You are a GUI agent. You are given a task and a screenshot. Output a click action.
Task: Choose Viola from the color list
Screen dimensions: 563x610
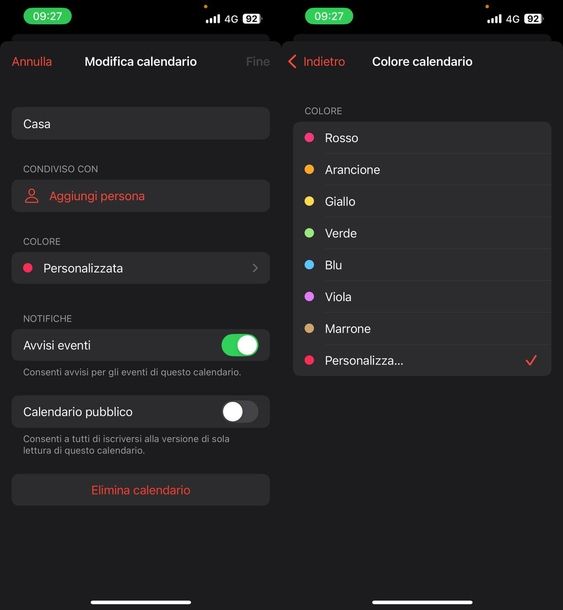coord(422,297)
